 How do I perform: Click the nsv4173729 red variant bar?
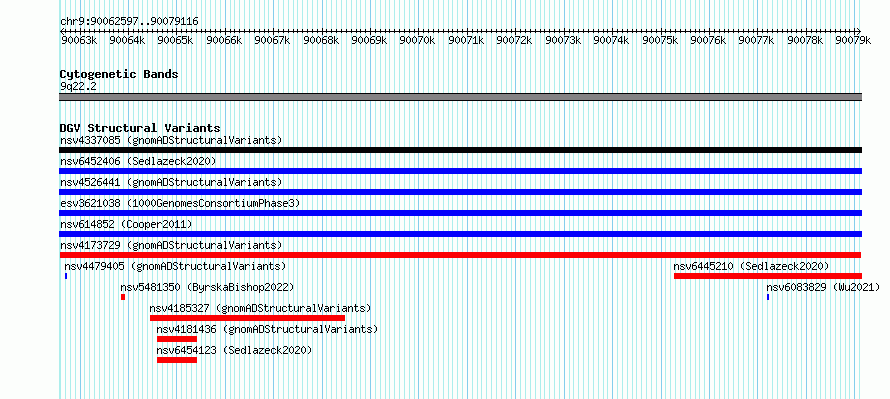tap(460, 255)
